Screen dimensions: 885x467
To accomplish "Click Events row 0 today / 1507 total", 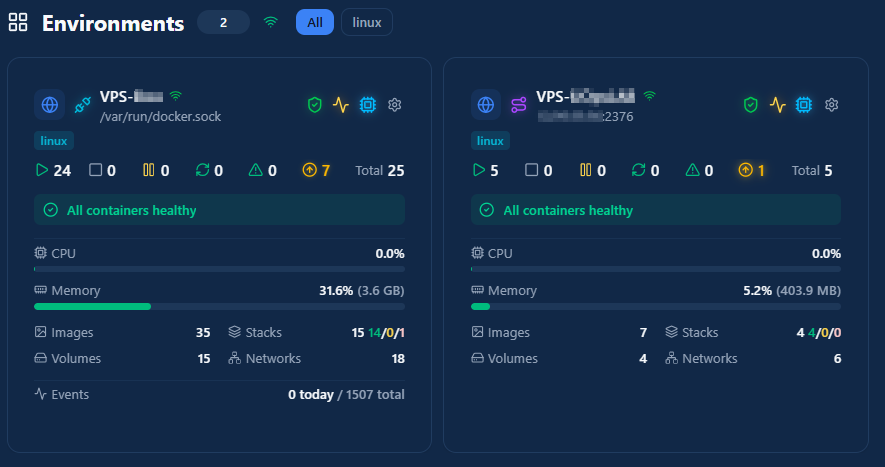I will [220, 394].
